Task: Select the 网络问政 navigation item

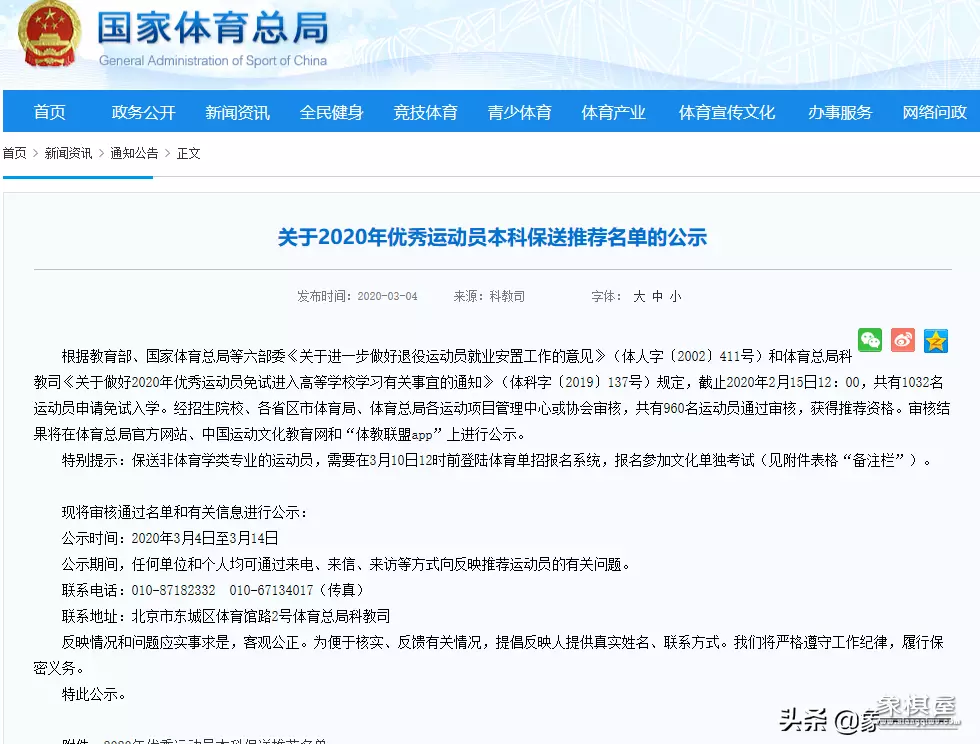Action: (x=934, y=112)
